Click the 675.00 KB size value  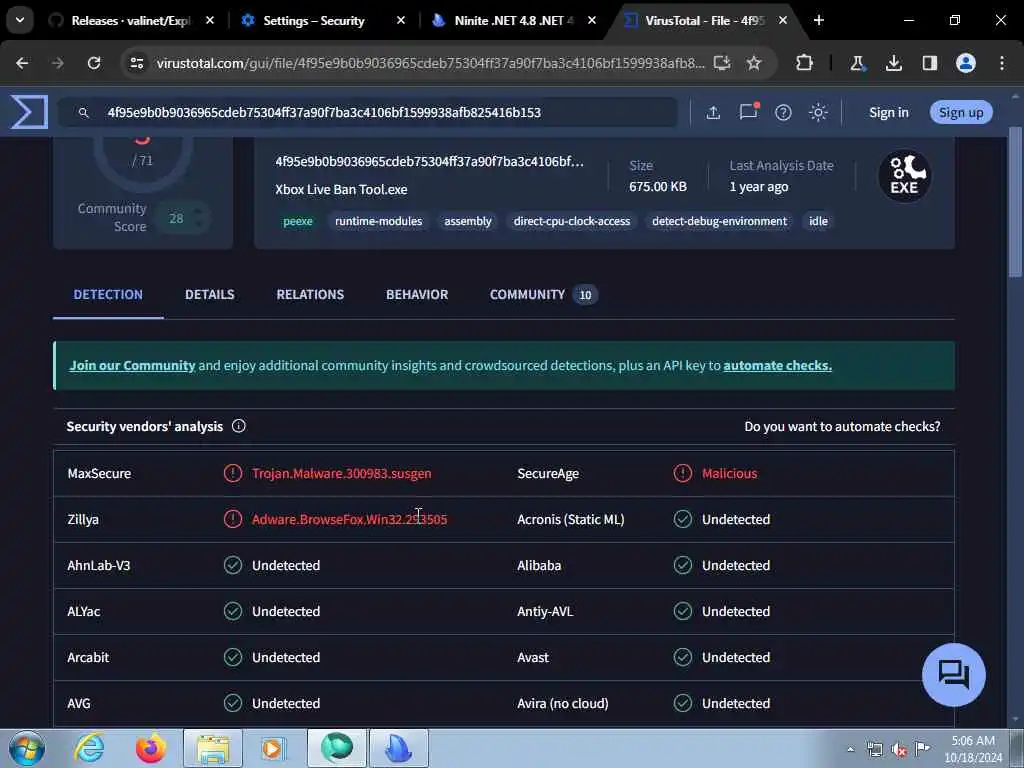coord(658,187)
